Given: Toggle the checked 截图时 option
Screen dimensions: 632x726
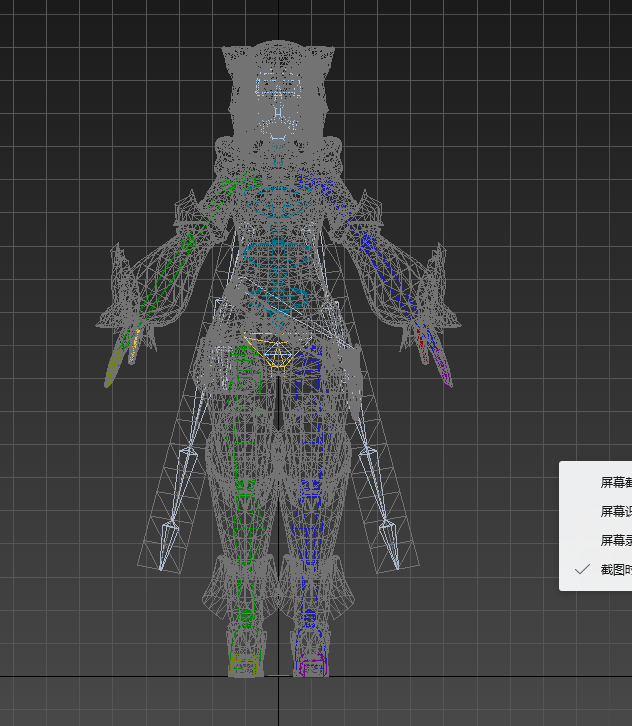Looking at the screenshot, I should coord(615,569).
